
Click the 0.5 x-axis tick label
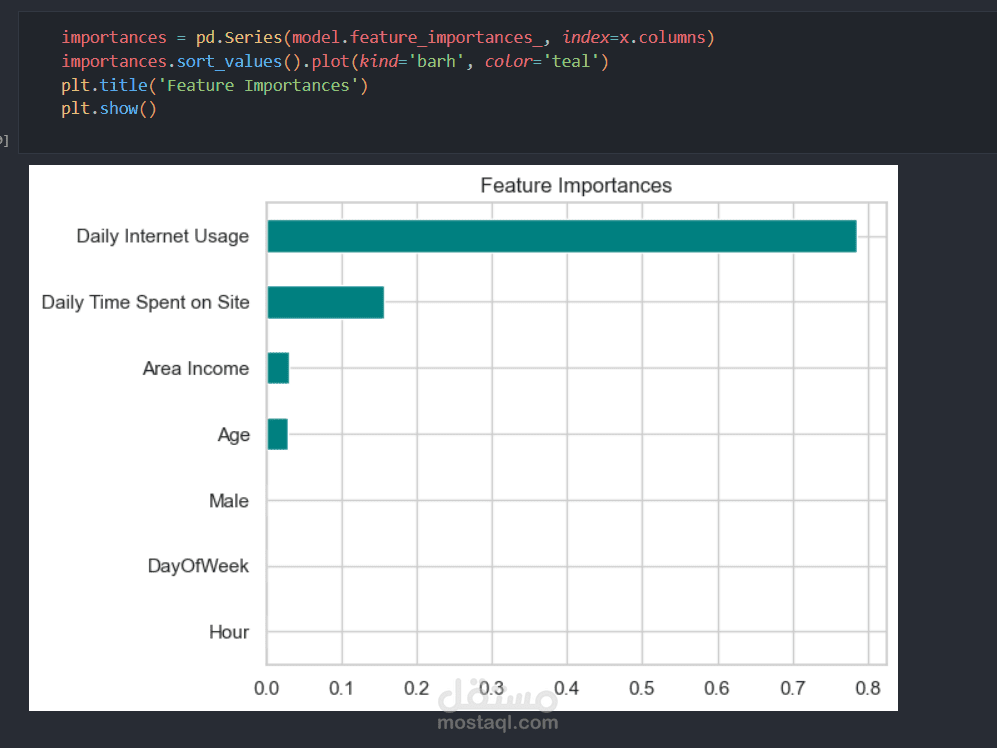click(642, 689)
